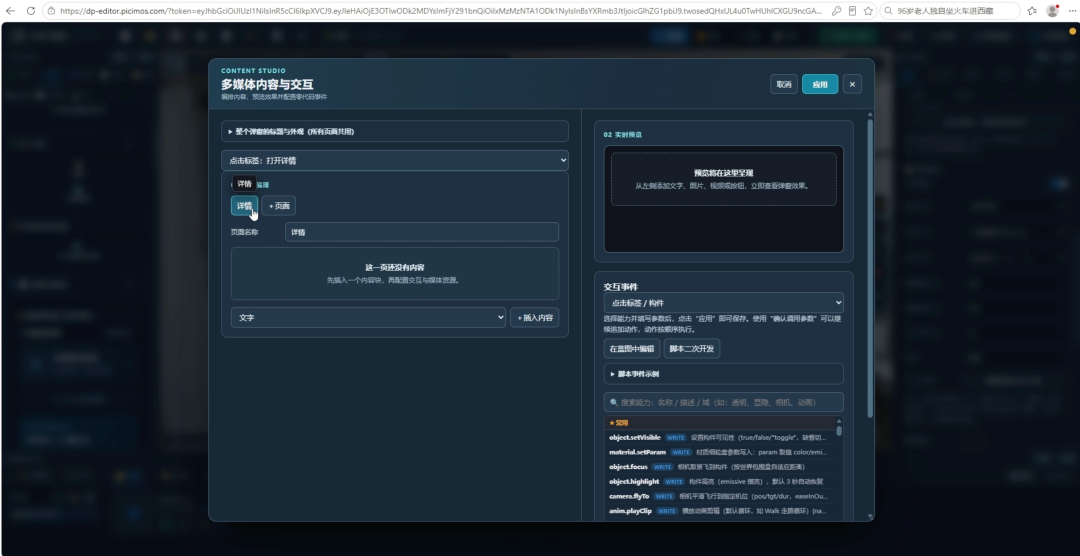This screenshot has width=1080, height=556.
Task: Open the reader view icon in the address bar
Action: (852, 11)
